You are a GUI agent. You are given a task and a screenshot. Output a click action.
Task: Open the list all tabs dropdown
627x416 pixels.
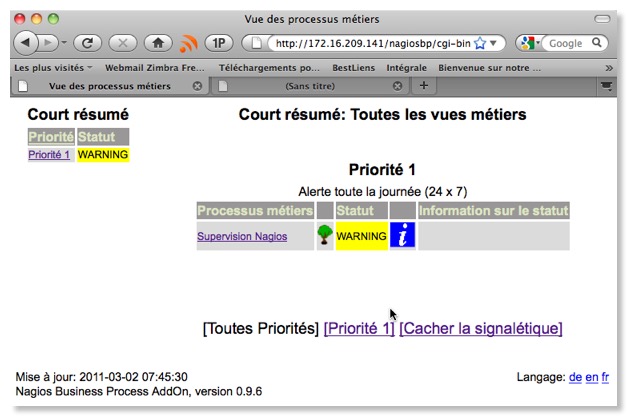click(605, 87)
